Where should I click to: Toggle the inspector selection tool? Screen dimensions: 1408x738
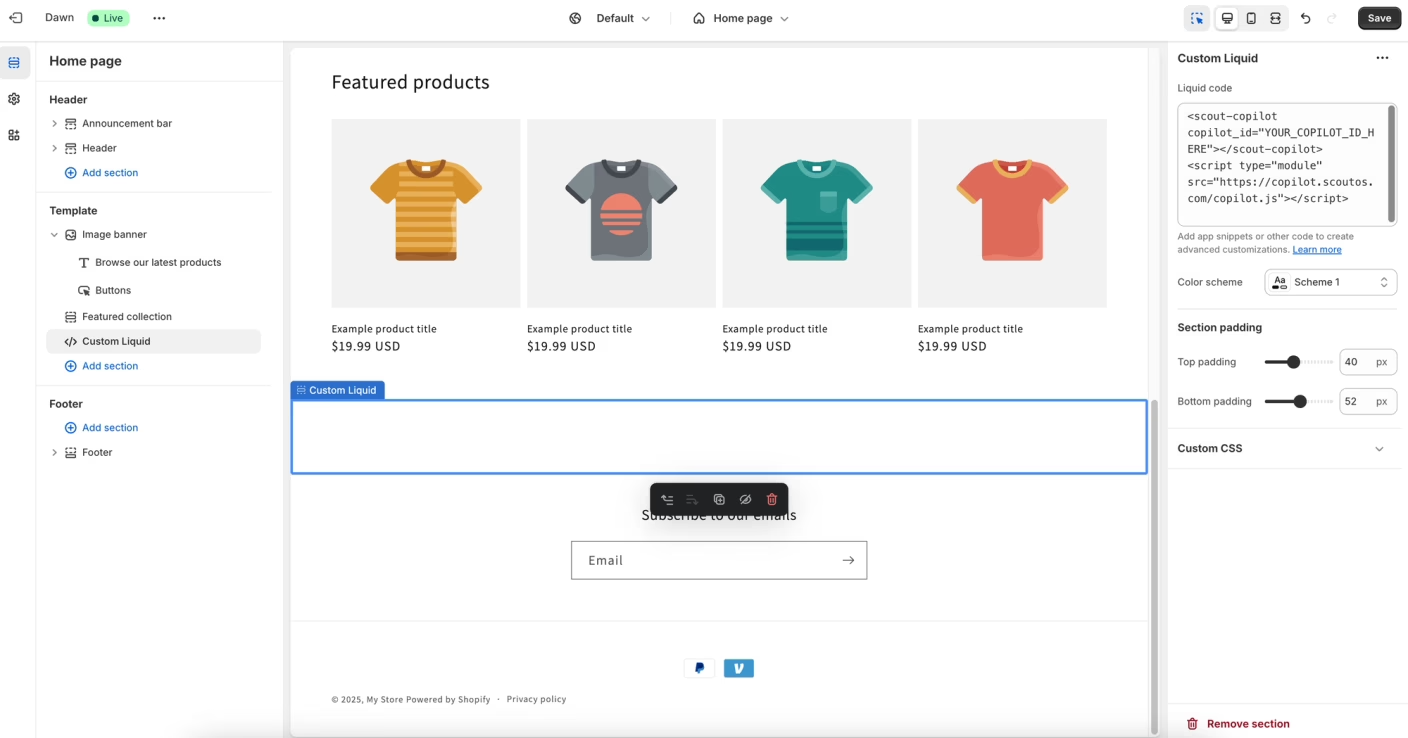1197,18
